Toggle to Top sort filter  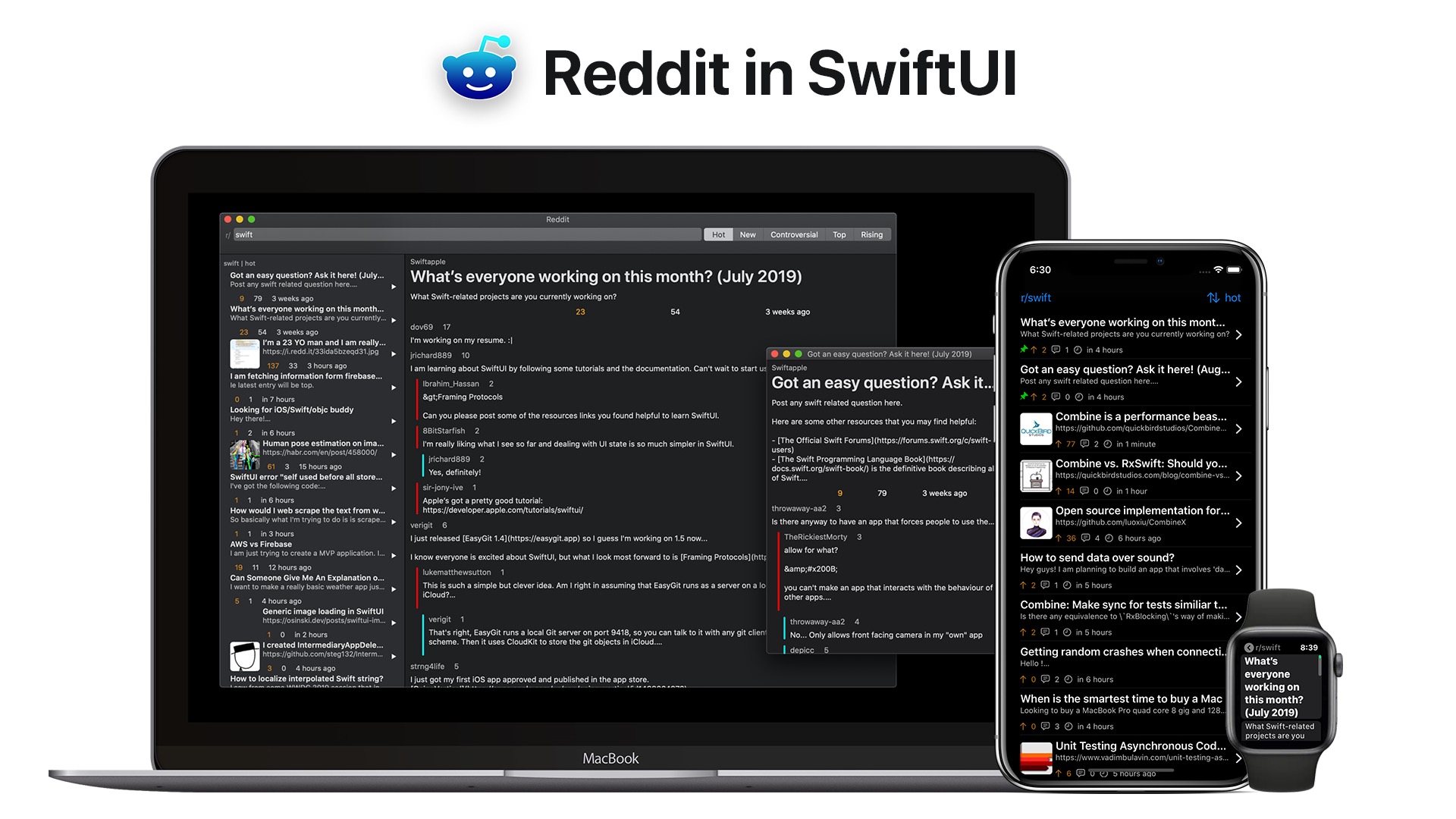pos(839,234)
